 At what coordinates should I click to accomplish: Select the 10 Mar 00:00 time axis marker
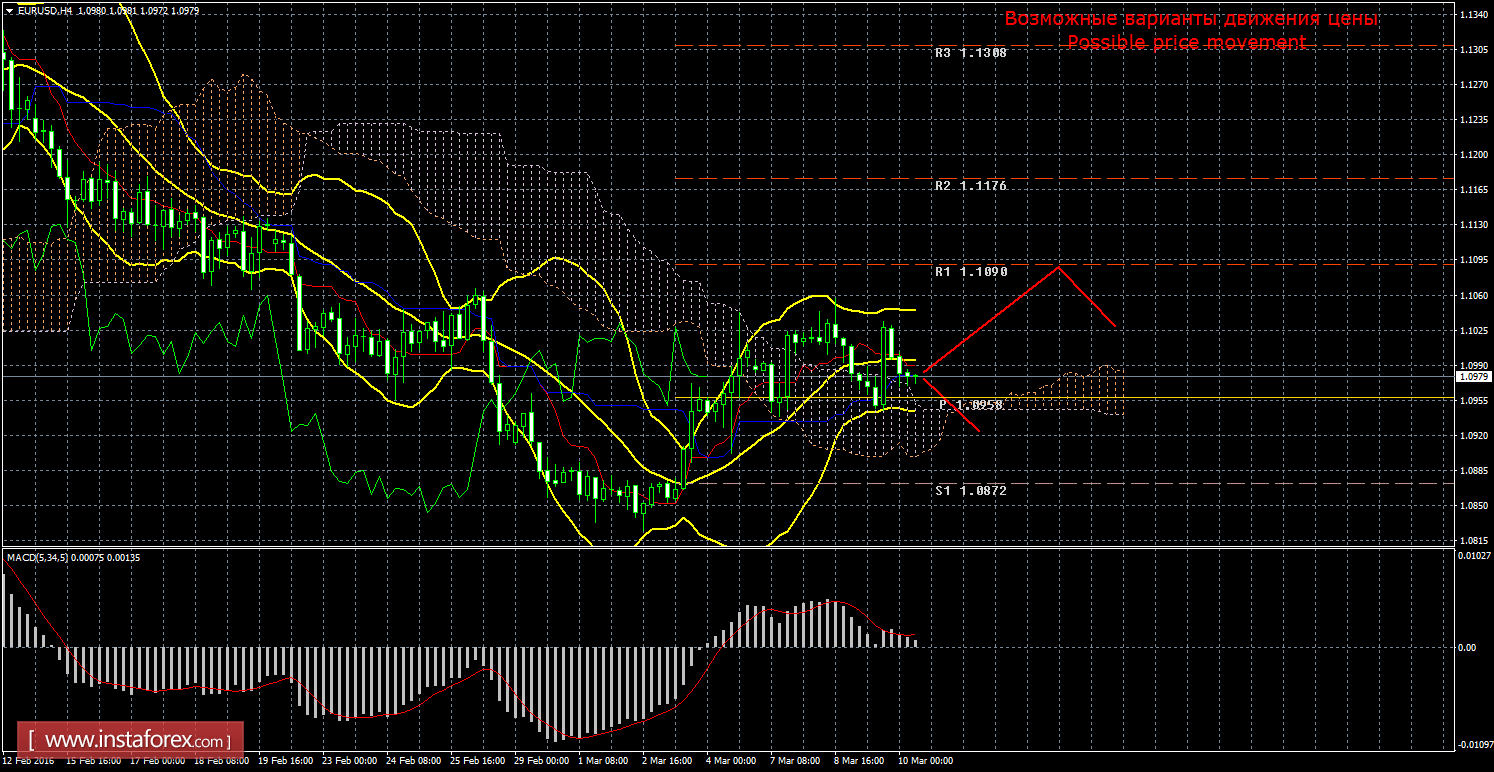coord(924,761)
